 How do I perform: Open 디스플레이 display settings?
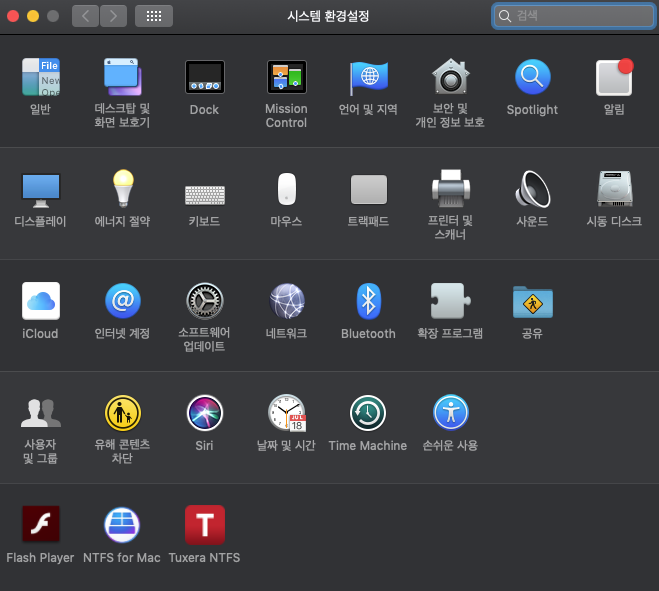(x=41, y=190)
